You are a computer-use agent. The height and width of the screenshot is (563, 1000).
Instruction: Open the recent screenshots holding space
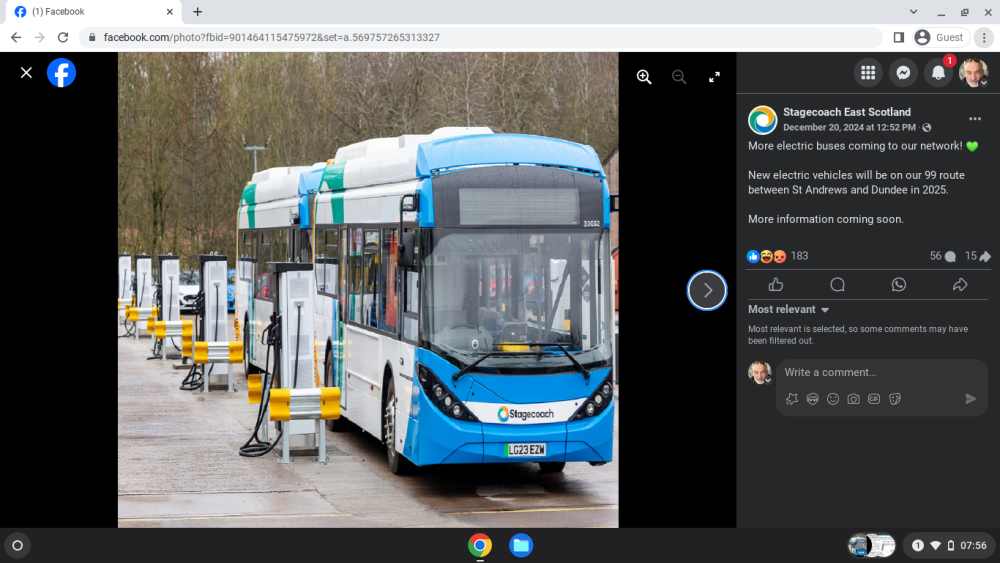click(x=871, y=546)
